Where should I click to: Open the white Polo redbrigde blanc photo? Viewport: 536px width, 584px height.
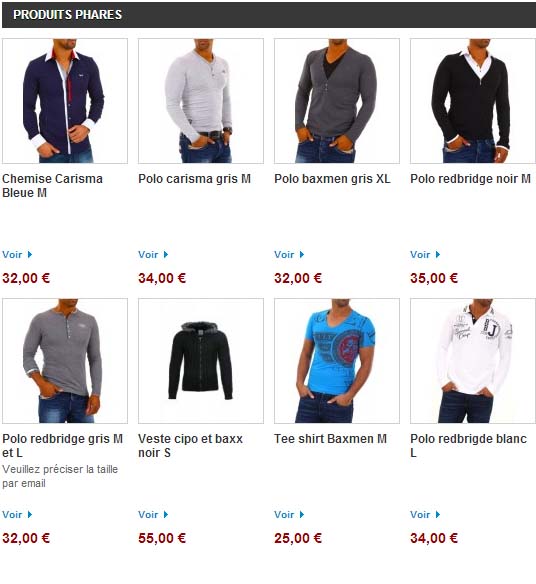pos(473,361)
